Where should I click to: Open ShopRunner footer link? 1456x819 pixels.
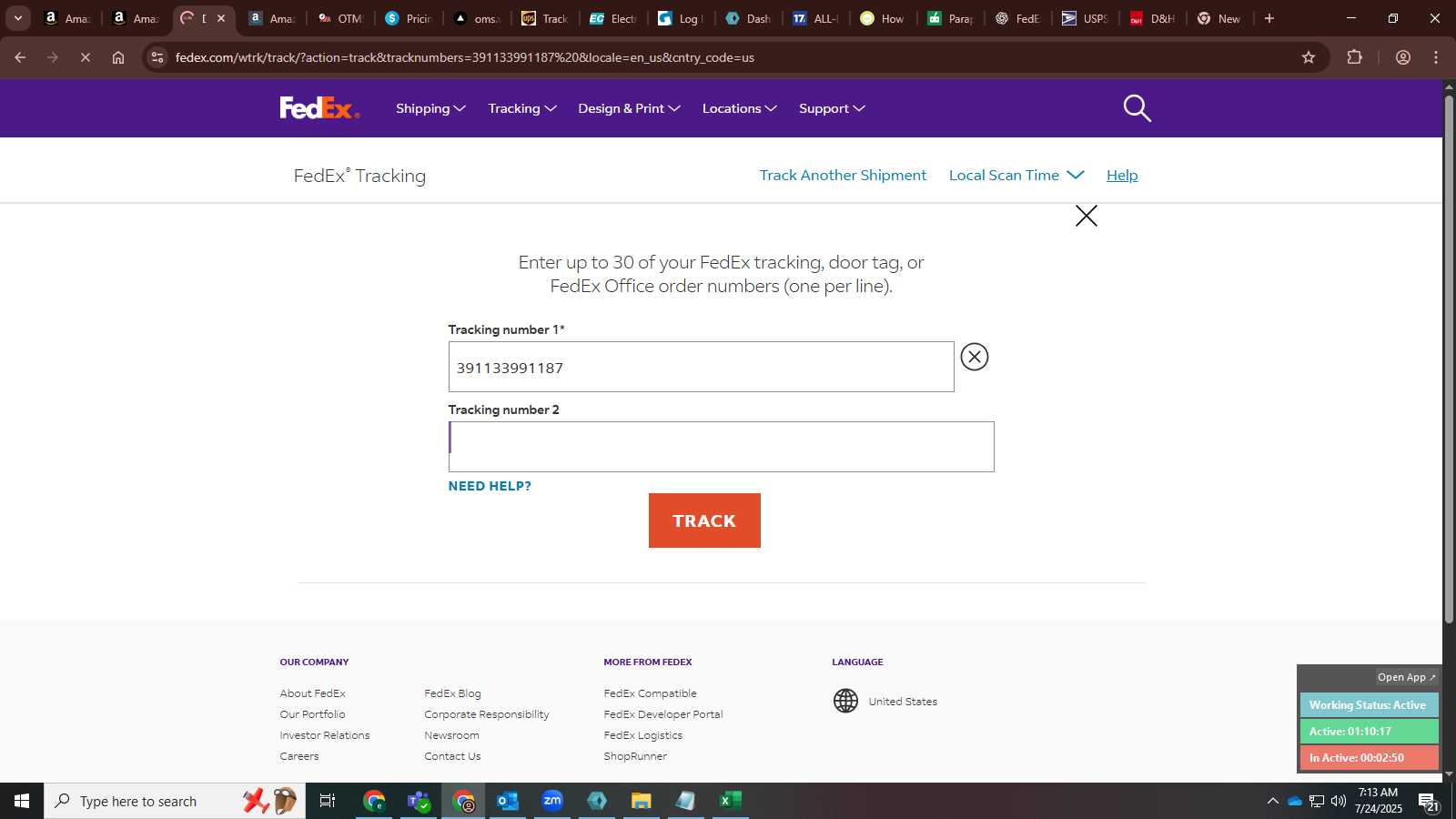[635, 756]
